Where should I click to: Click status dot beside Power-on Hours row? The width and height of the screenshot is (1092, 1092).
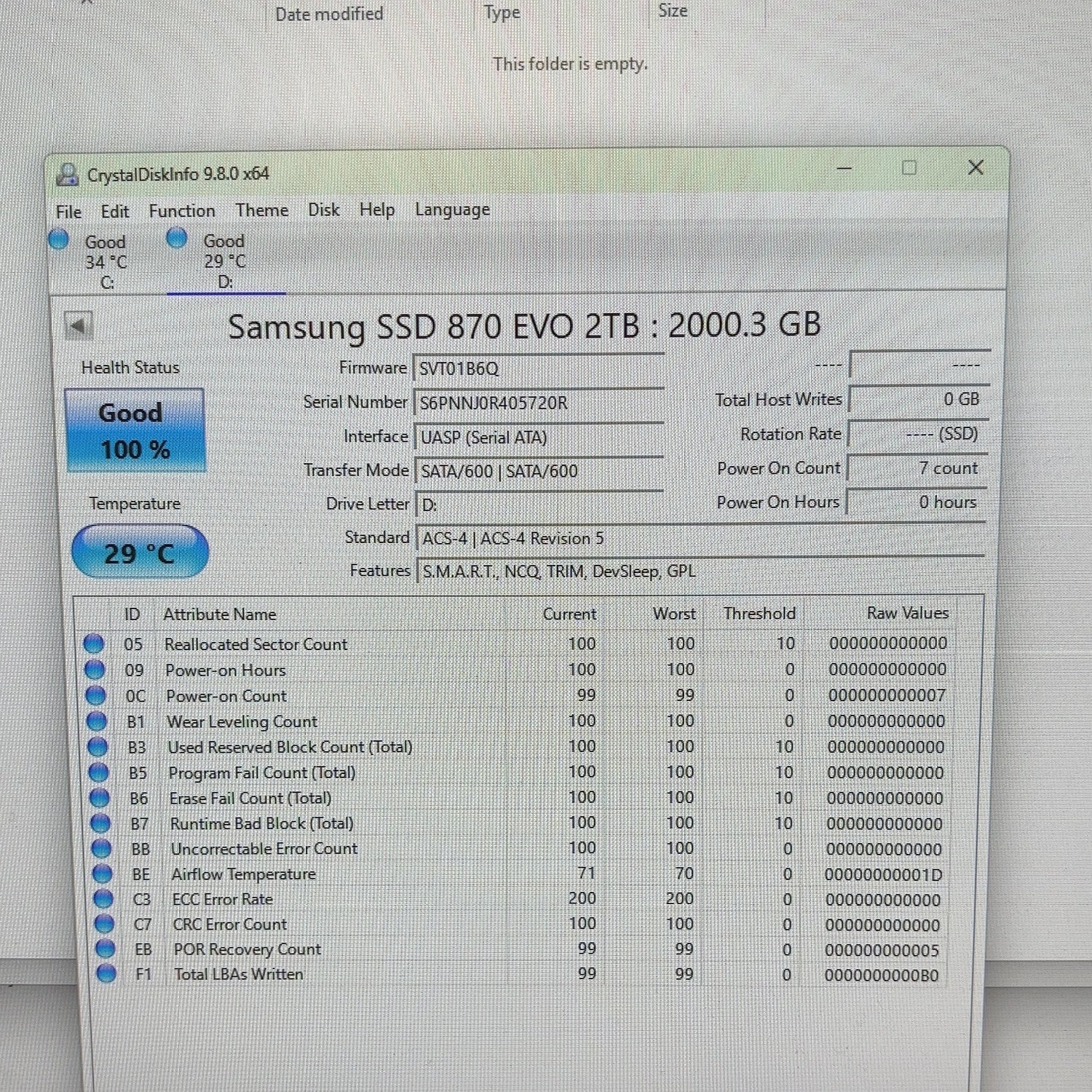click(94, 669)
